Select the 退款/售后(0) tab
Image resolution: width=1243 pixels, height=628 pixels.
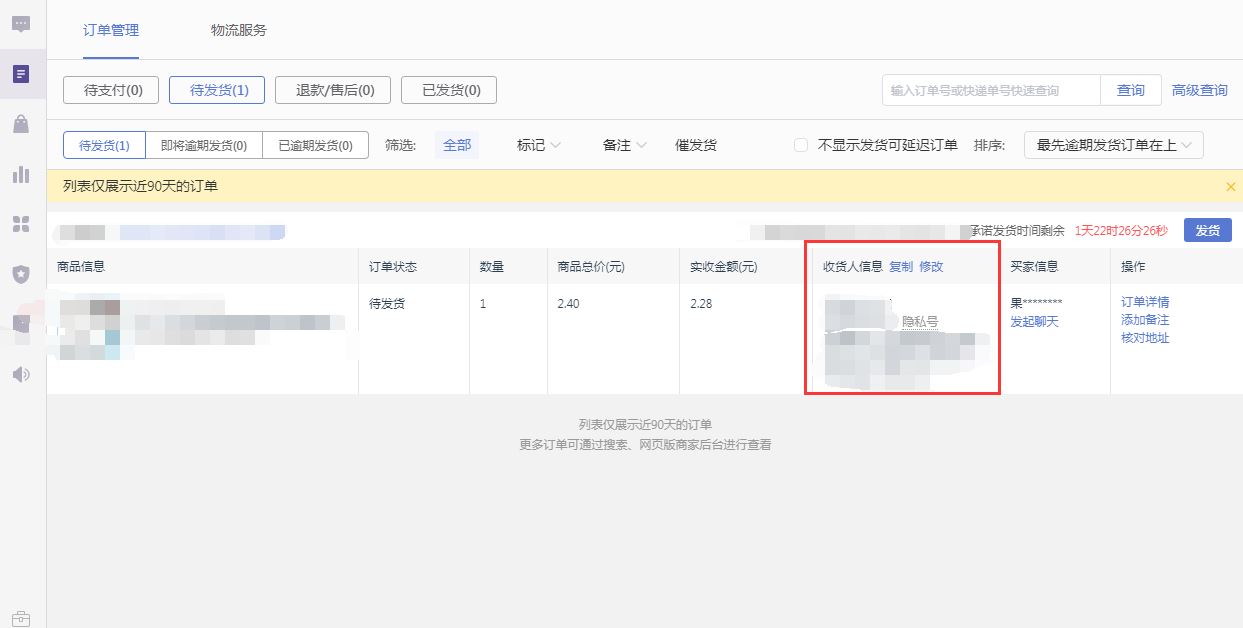click(335, 90)
